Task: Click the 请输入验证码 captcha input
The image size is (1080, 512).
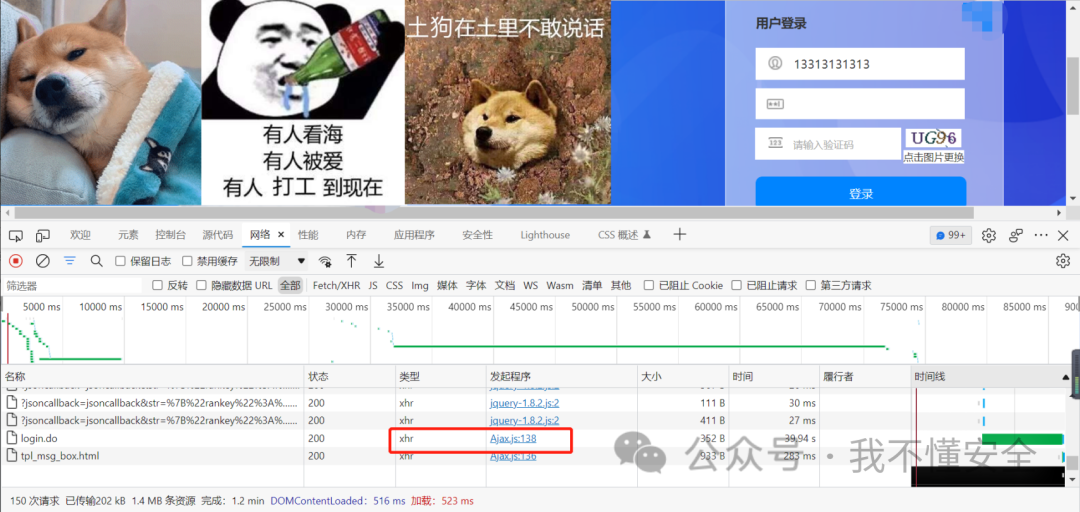Action: click(x=828, y=144)
